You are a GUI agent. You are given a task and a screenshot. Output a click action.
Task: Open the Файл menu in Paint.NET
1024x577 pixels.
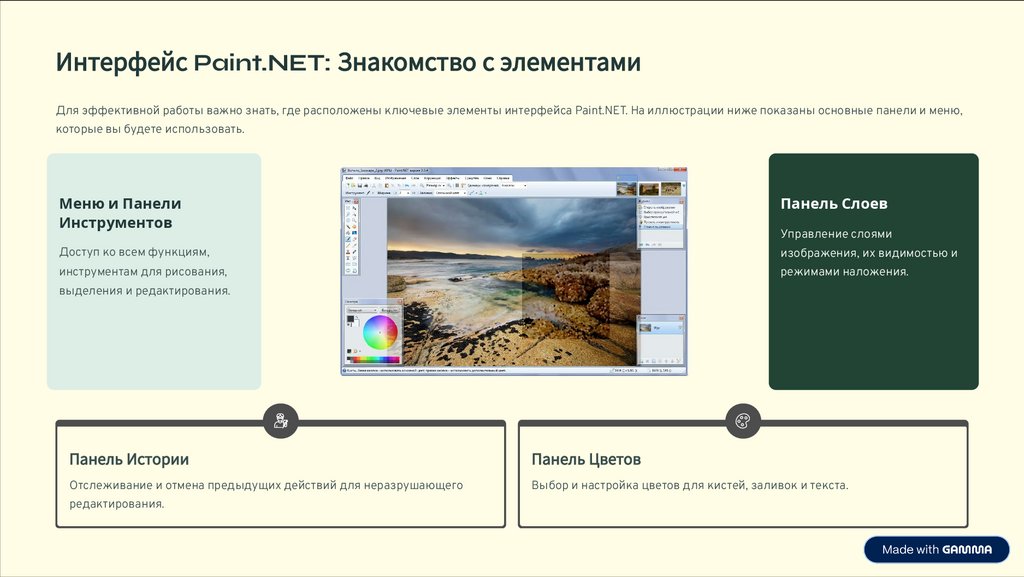point(349,178)
